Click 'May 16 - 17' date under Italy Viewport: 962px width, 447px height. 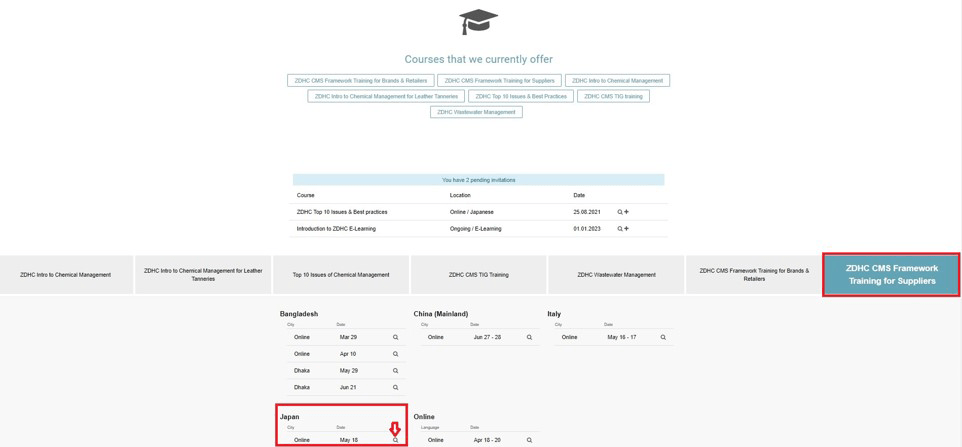click(621, 337)
